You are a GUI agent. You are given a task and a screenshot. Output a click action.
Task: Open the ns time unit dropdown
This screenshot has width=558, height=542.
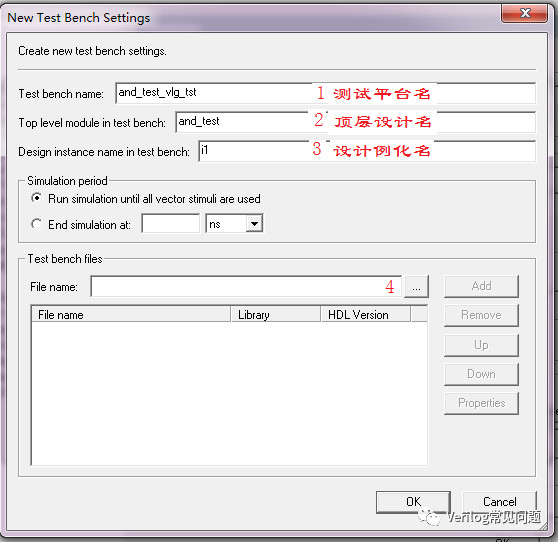click(254, 223)
